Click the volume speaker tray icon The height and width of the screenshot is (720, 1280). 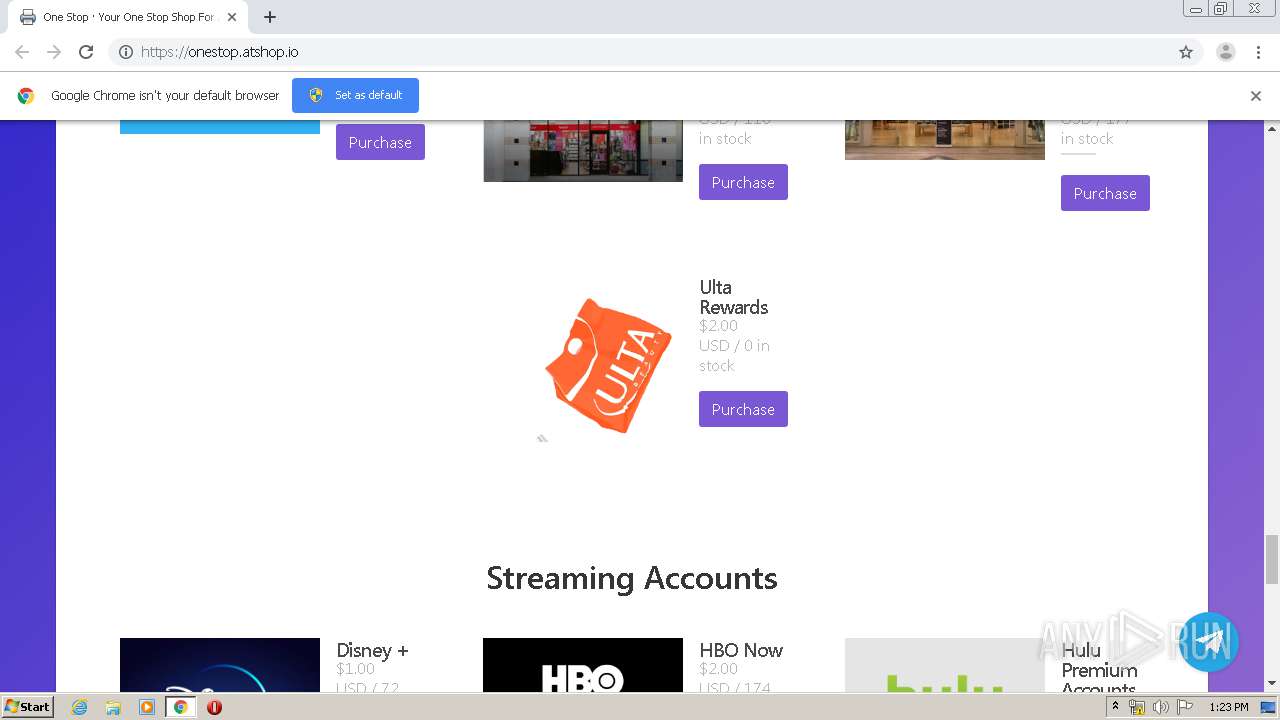click(1161, 707)
